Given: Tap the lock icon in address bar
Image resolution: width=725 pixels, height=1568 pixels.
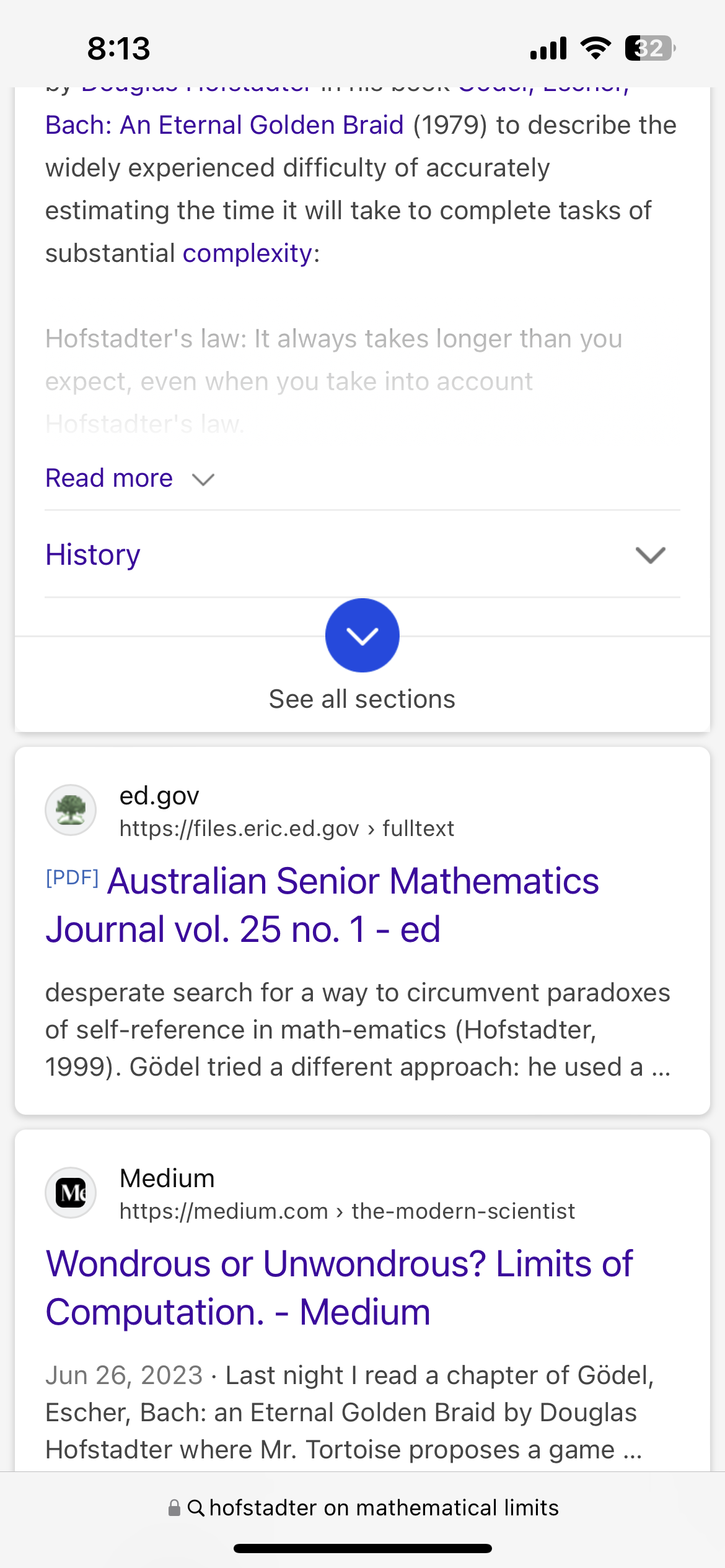Looking at the screenshot, I should click(175, 1507).
